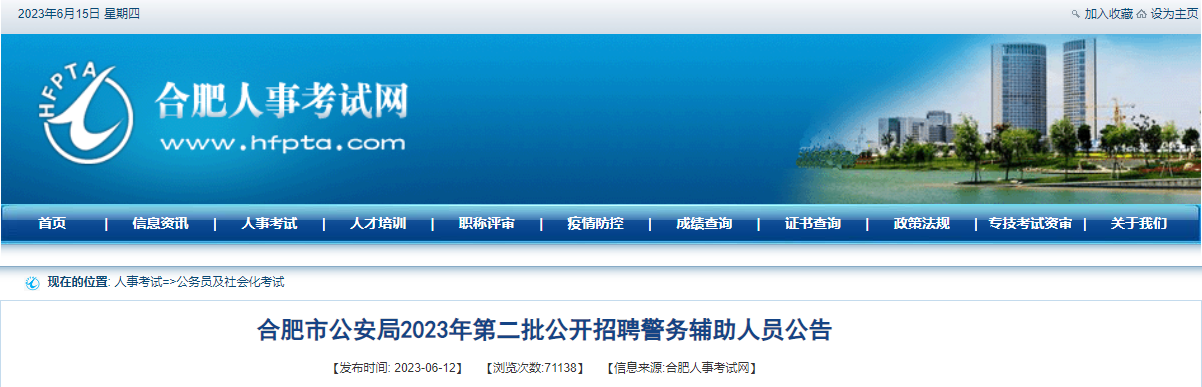Viewport: 1202px width, 387px height.
Task: Open 成绩查询 navigation item
Action: click(704, 224)
